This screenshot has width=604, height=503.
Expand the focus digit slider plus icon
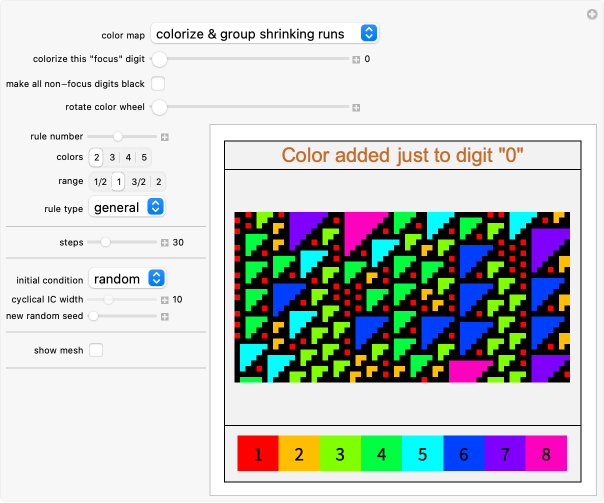pos(356,59)
